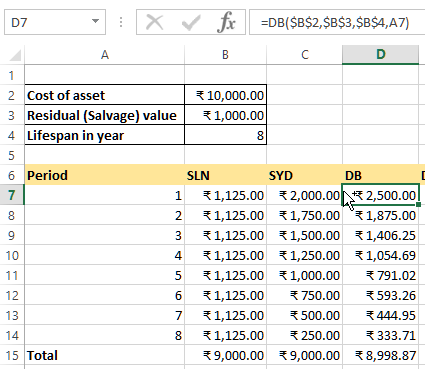This screenshot has width=425, height=369.
Task: Select the lifespan value 8 in column B
Action: 225,135
